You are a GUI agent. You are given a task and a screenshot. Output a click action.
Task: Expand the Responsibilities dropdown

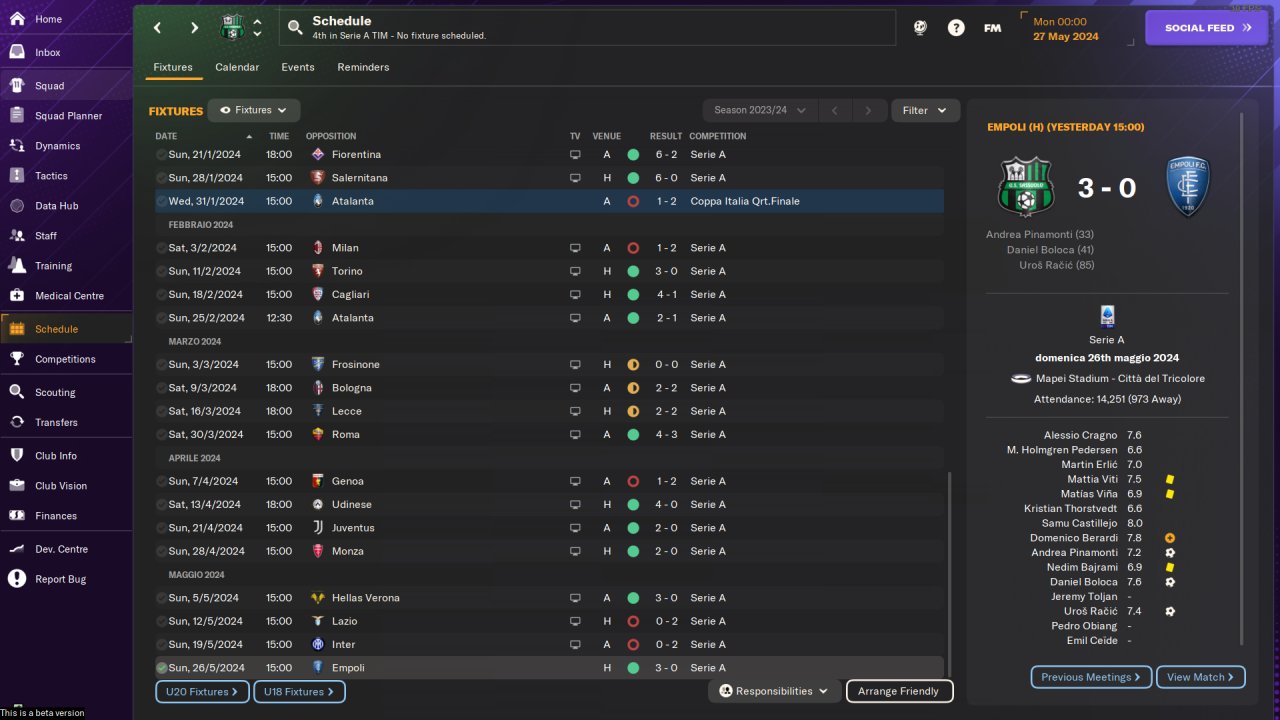click(775, 691)
